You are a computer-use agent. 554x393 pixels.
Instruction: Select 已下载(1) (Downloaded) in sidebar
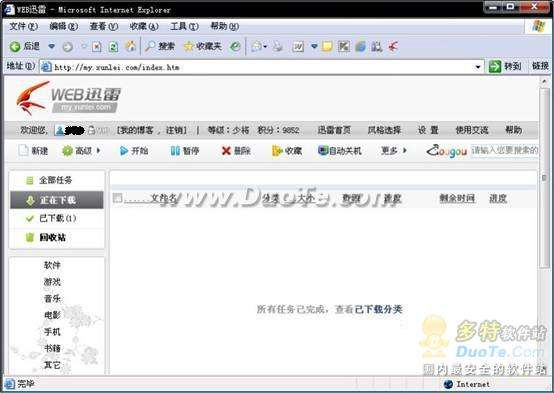[x=57, y=218]
